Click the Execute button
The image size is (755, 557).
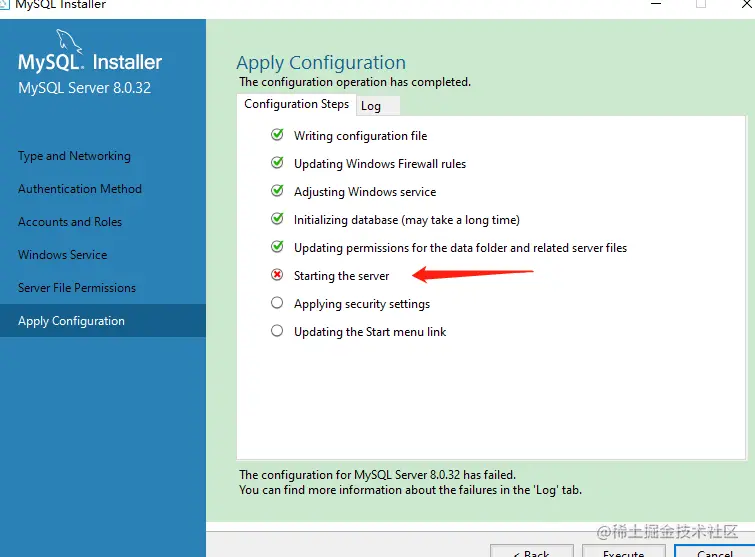[624, 551]
